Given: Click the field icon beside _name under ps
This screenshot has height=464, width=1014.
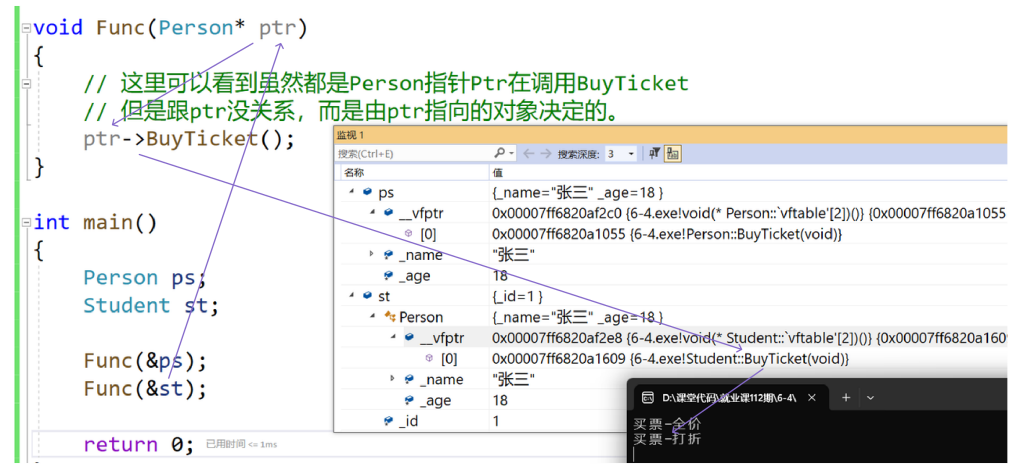Looking at the screenshot, I should click(x=388, y=255).
